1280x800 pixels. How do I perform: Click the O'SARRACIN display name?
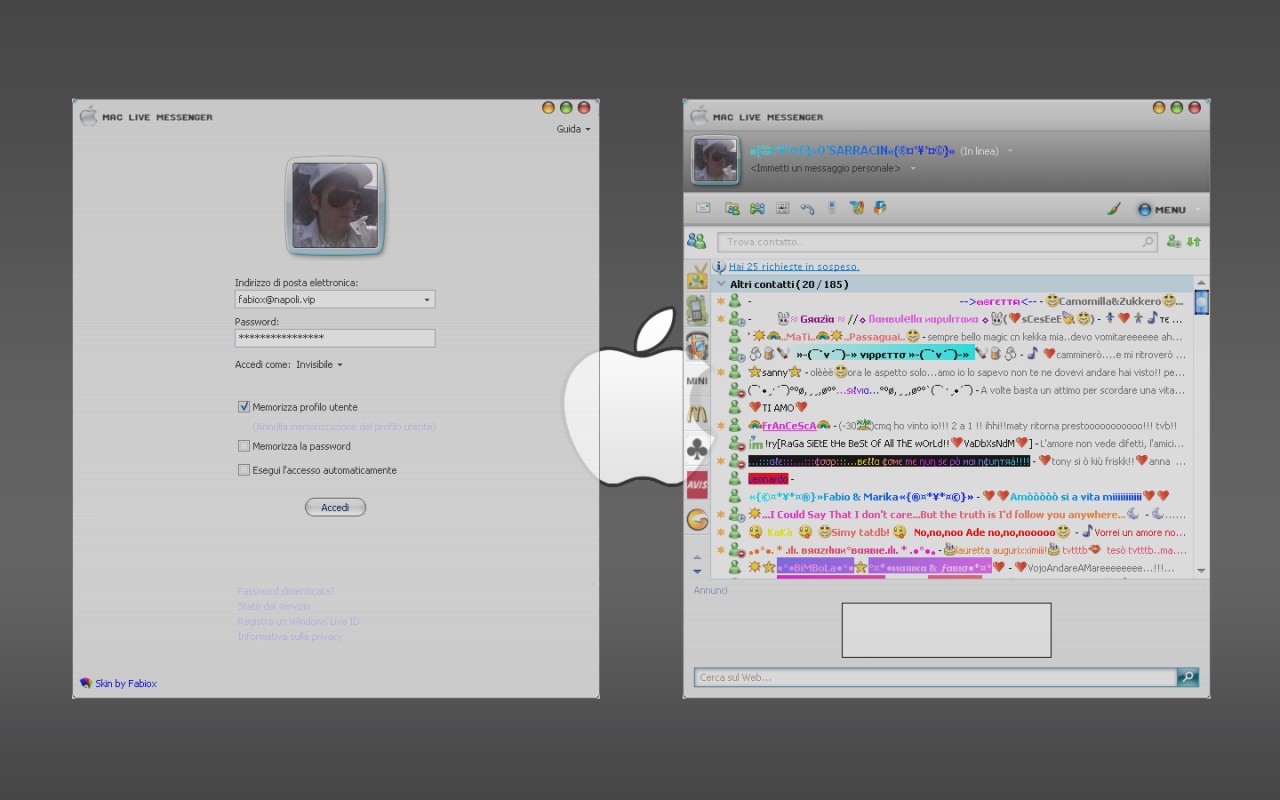point(852,151)
